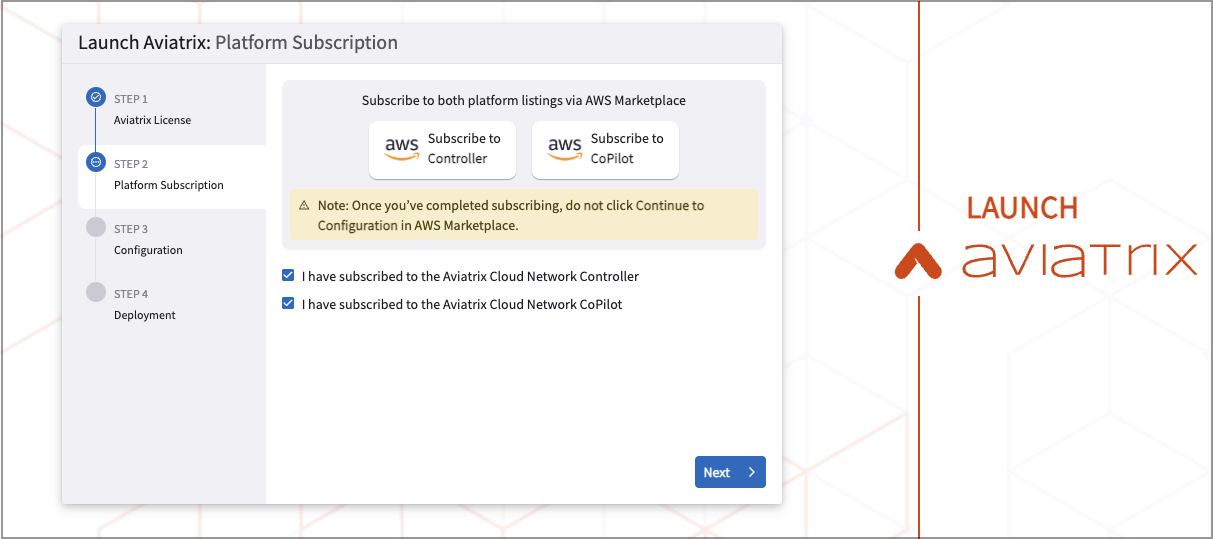
Task: Jump to the Deployment step label
Action: tap(144, 315)
